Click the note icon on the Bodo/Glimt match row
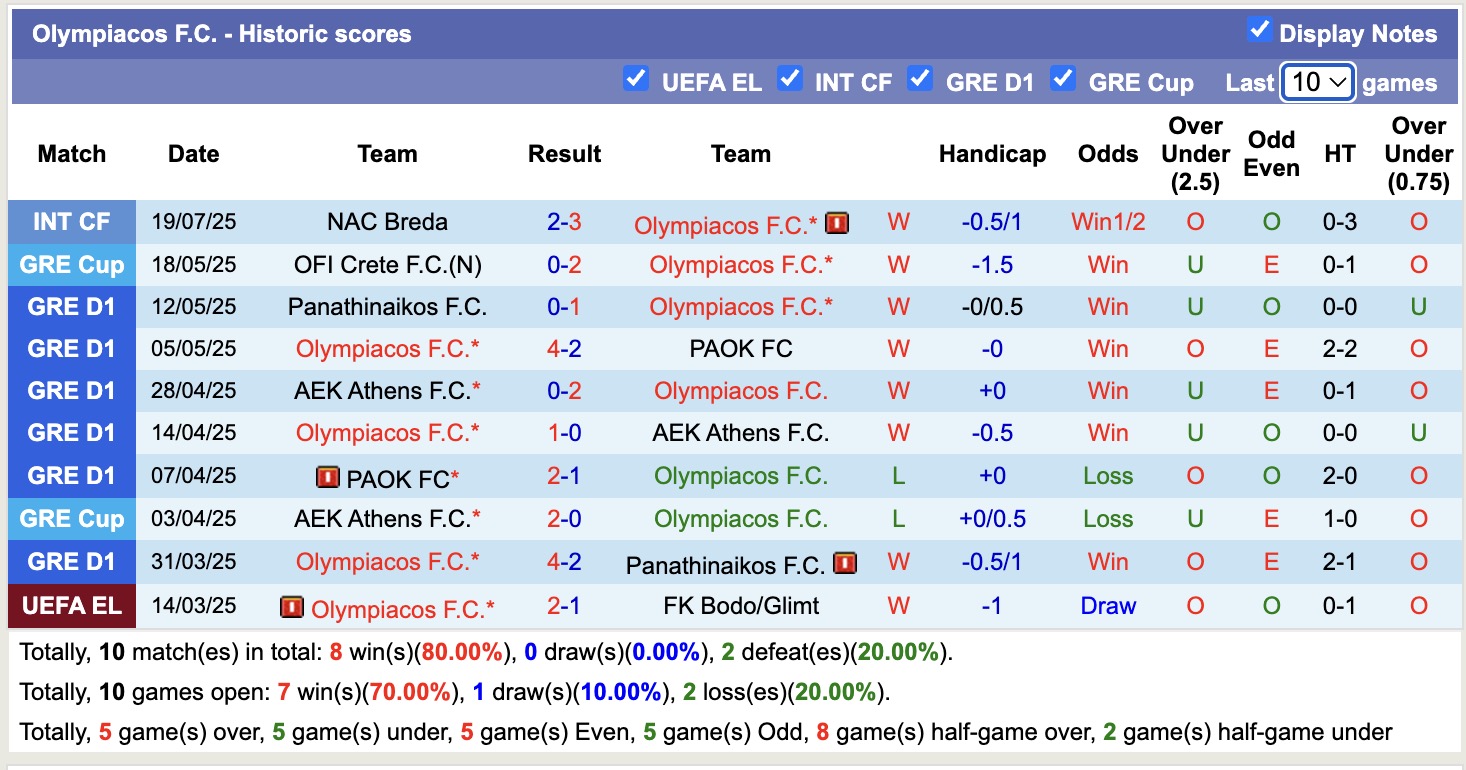This screenshot has width=1466, height=770. pyautogui.click(x=292, y=605)
